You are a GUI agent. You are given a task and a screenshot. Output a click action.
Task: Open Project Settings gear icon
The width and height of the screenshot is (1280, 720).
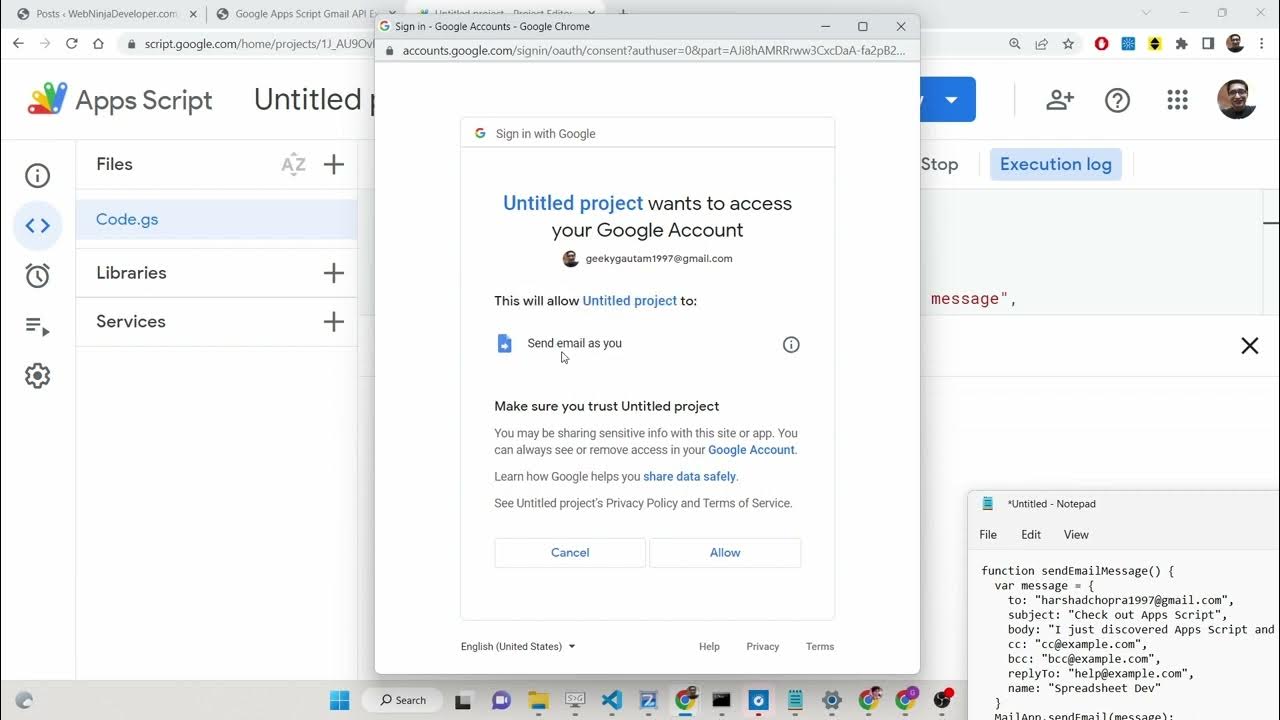tap(38, 376)
